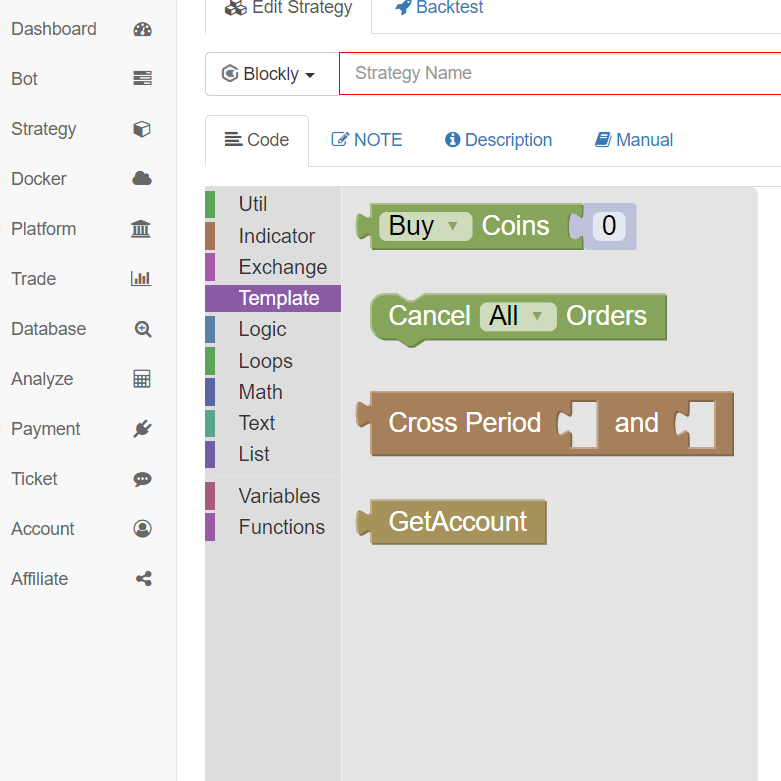This screenshot has height=781, width=781.
Task: Click the Strategy cube icon
Action: point(142,129)
